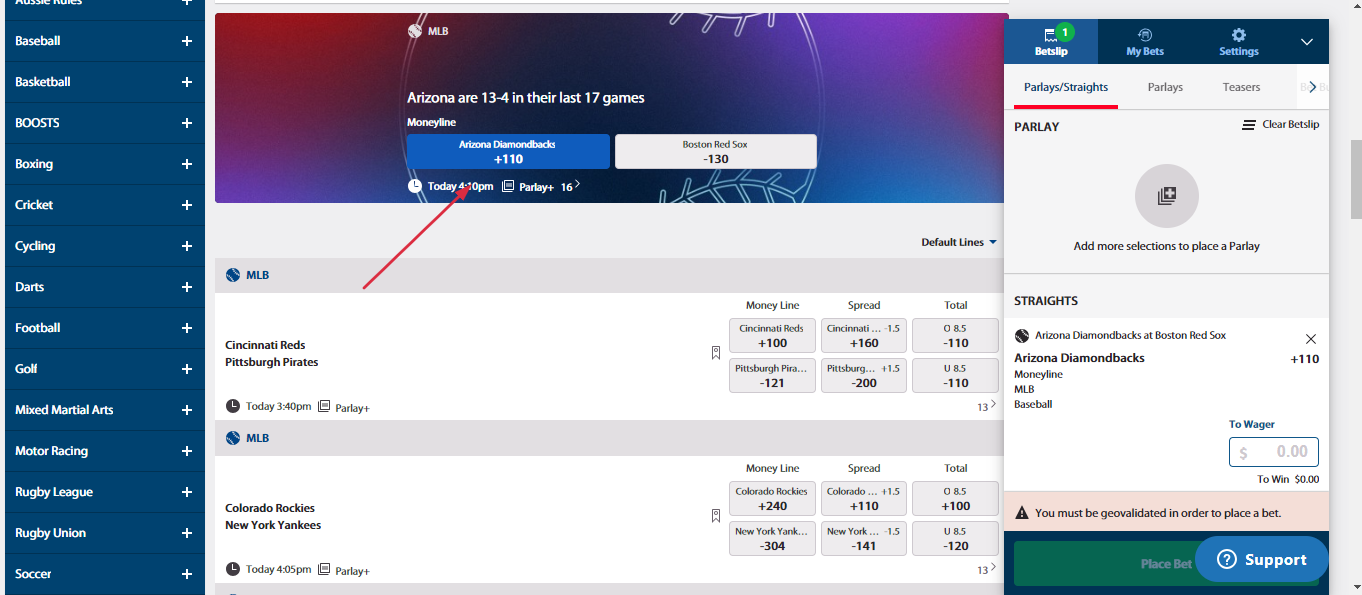Select Cincinnati Reds +100 money line
Viewport: 1362px width, 595px height.
772,336
